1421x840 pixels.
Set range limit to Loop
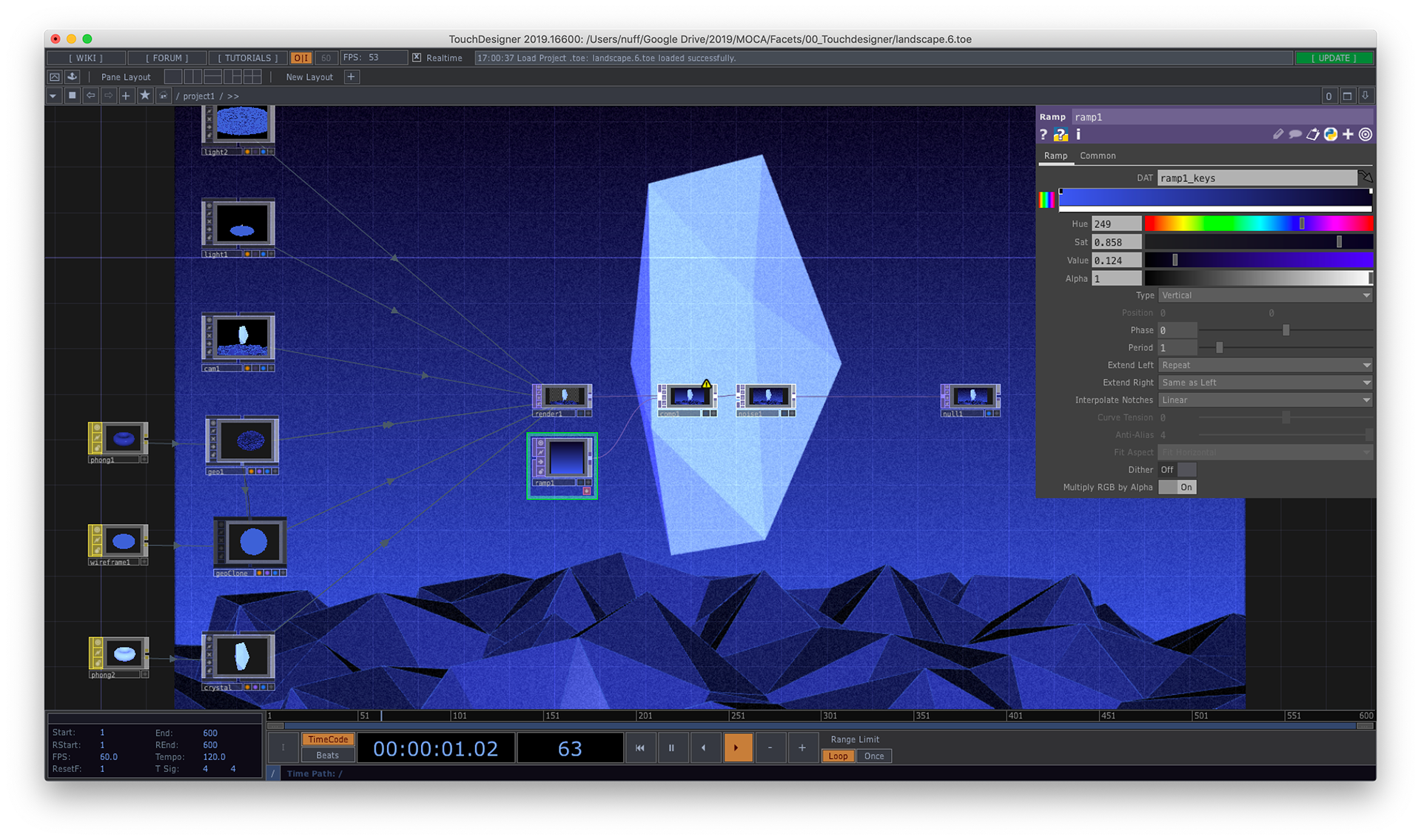(838, 756)
